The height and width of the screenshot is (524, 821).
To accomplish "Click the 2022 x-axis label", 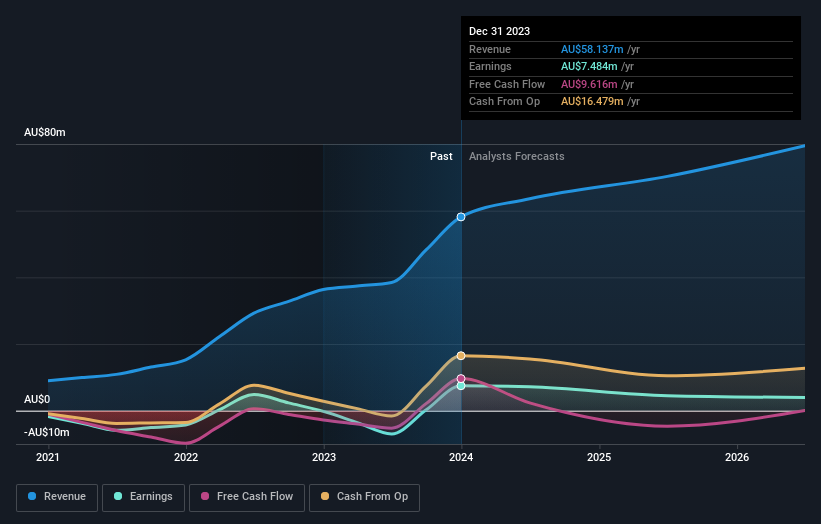I will [x=186, y=458].
